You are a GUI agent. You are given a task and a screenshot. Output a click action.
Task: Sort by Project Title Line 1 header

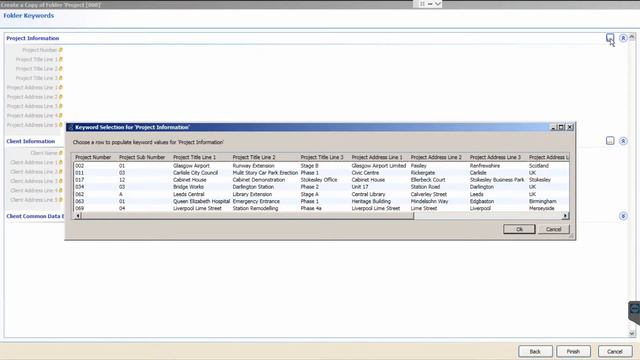coord(194,157)
